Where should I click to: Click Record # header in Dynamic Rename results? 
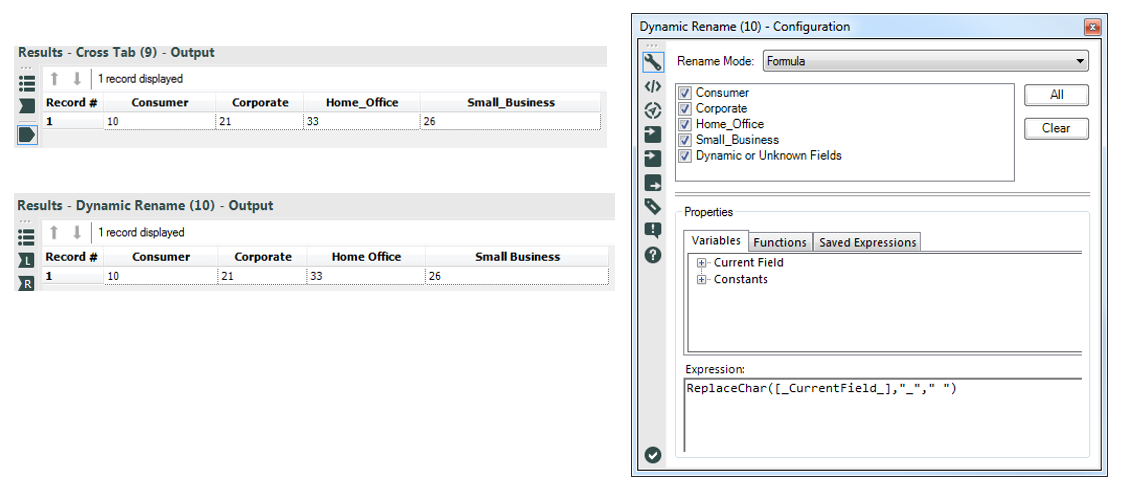point(72,257)
